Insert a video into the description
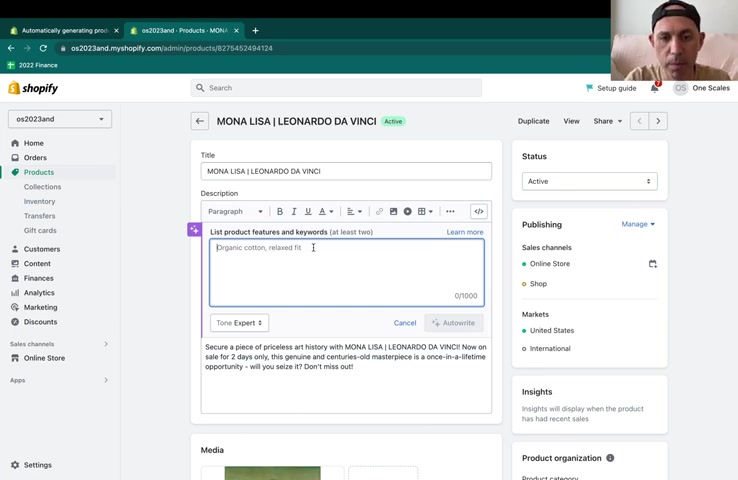This screenshot has height=480, width=738. coord(408,212)
